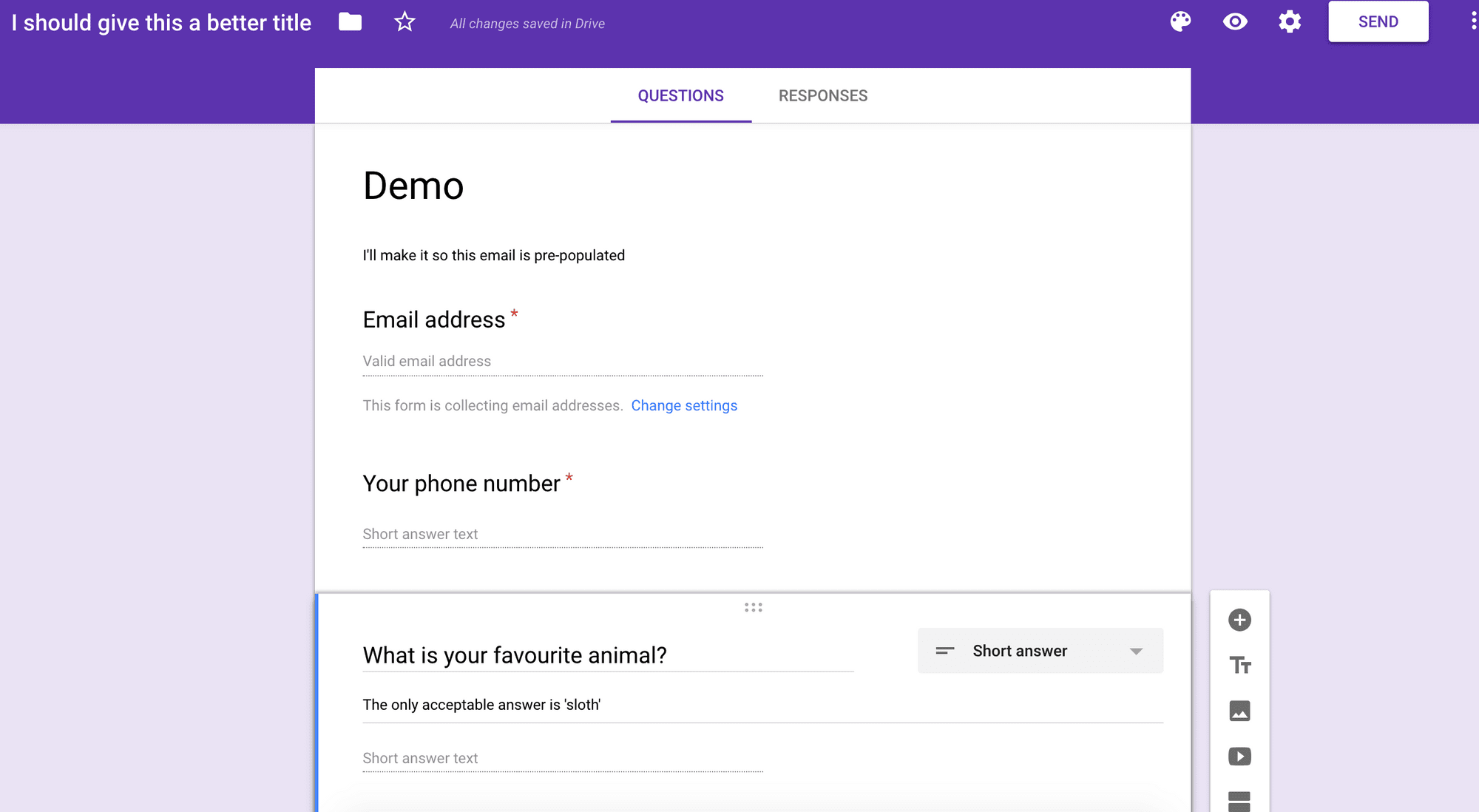Open the more options menu
The height and width of the screenshot is (812, 1479).
1473,21
